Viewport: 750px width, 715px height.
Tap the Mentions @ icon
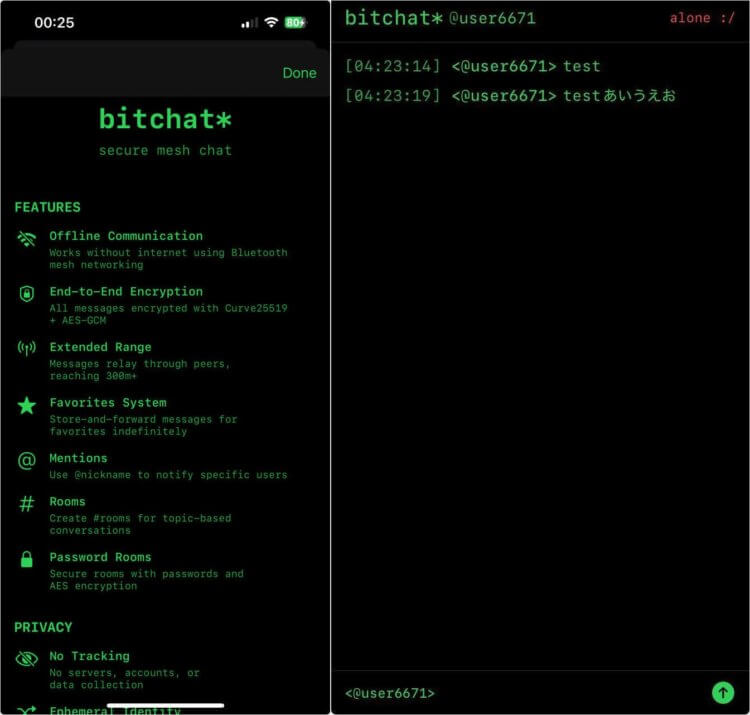pyautogui.click(x=27, y=461)
